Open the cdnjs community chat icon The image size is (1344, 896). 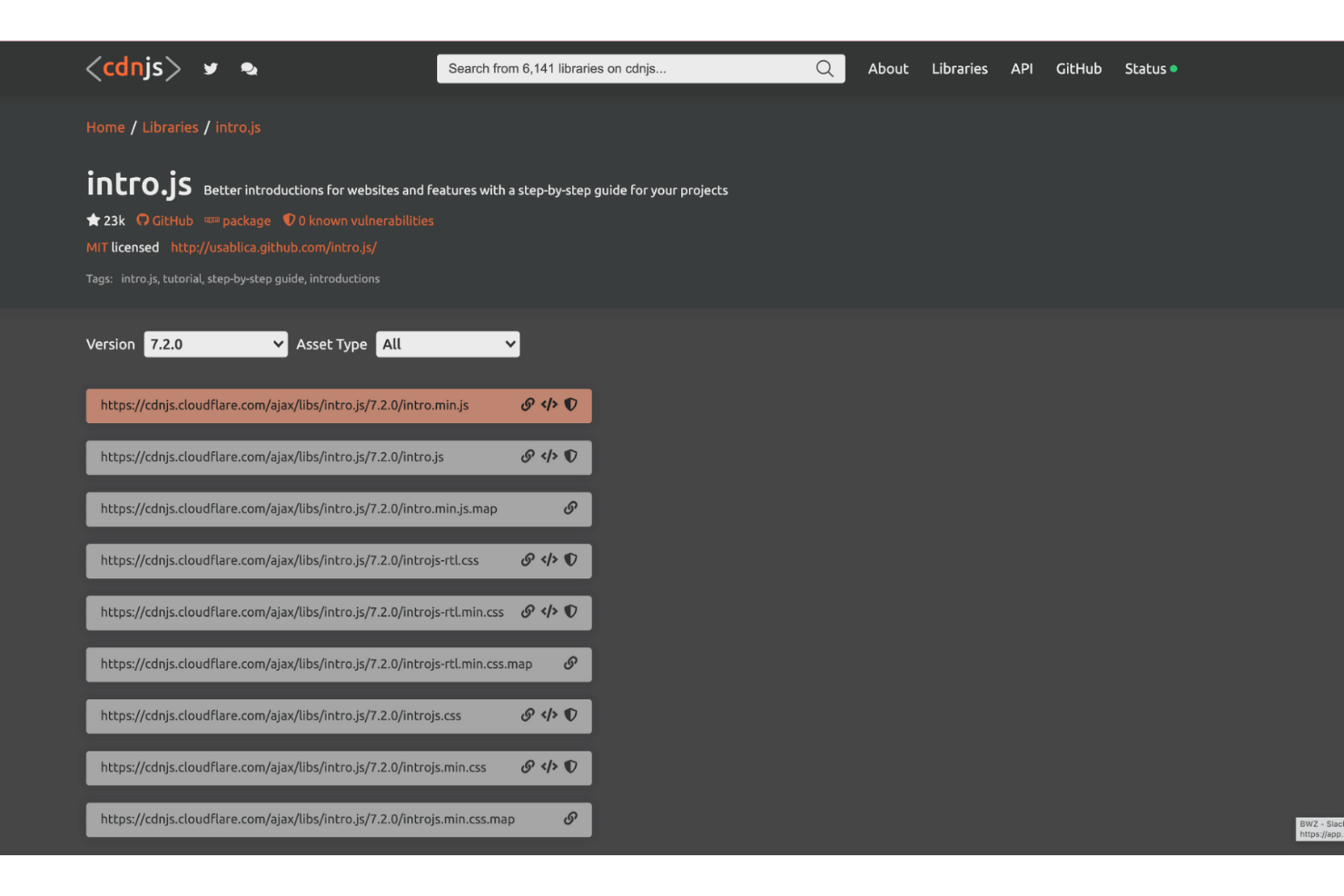coord(249,69)
